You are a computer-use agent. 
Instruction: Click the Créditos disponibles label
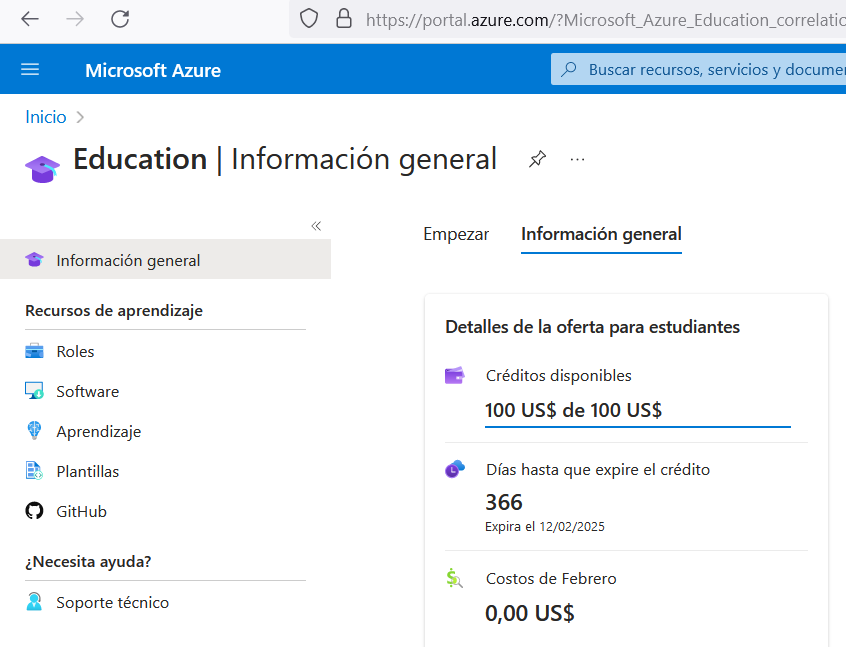[x=558, y=376]
